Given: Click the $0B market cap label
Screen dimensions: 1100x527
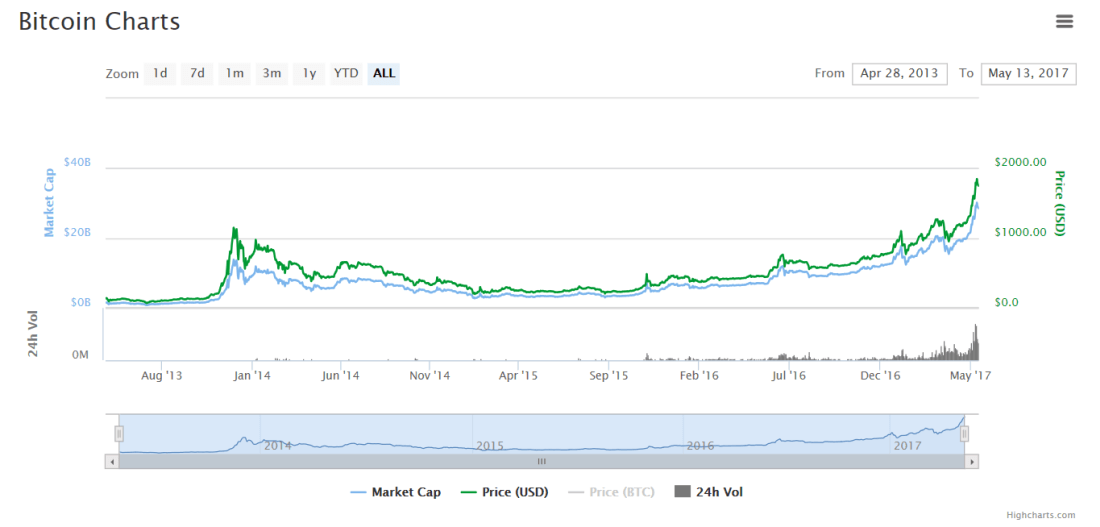Looking at the screenshot, I should pos(80,302).
